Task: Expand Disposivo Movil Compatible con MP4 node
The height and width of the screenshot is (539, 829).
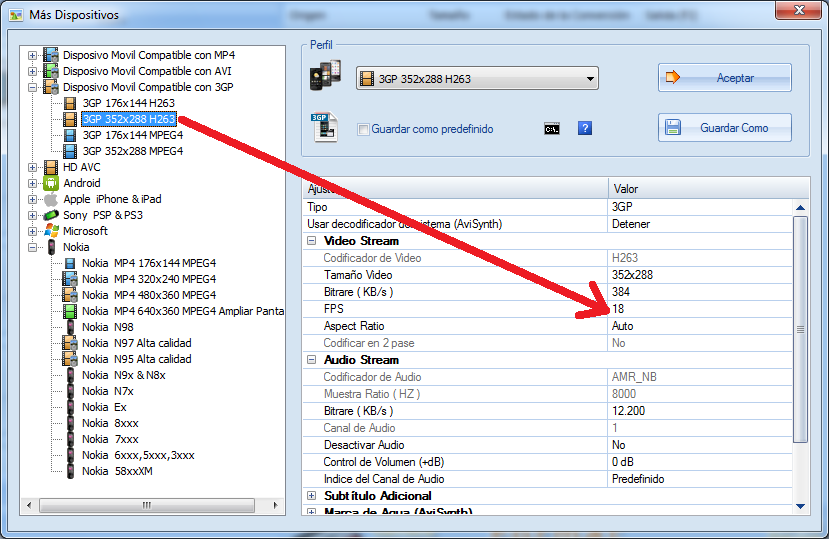Action: [x=32, y=55]
